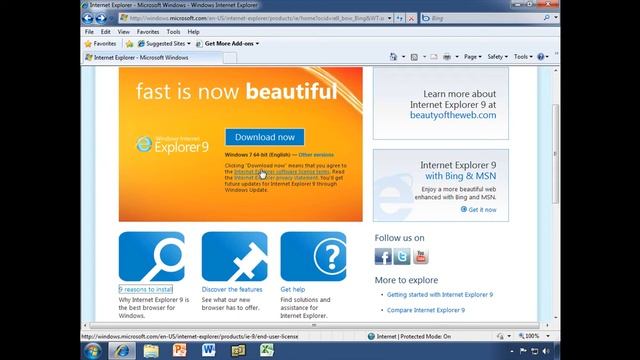
Task: Click the Print icon in command bar
Action: pos(447,57)
